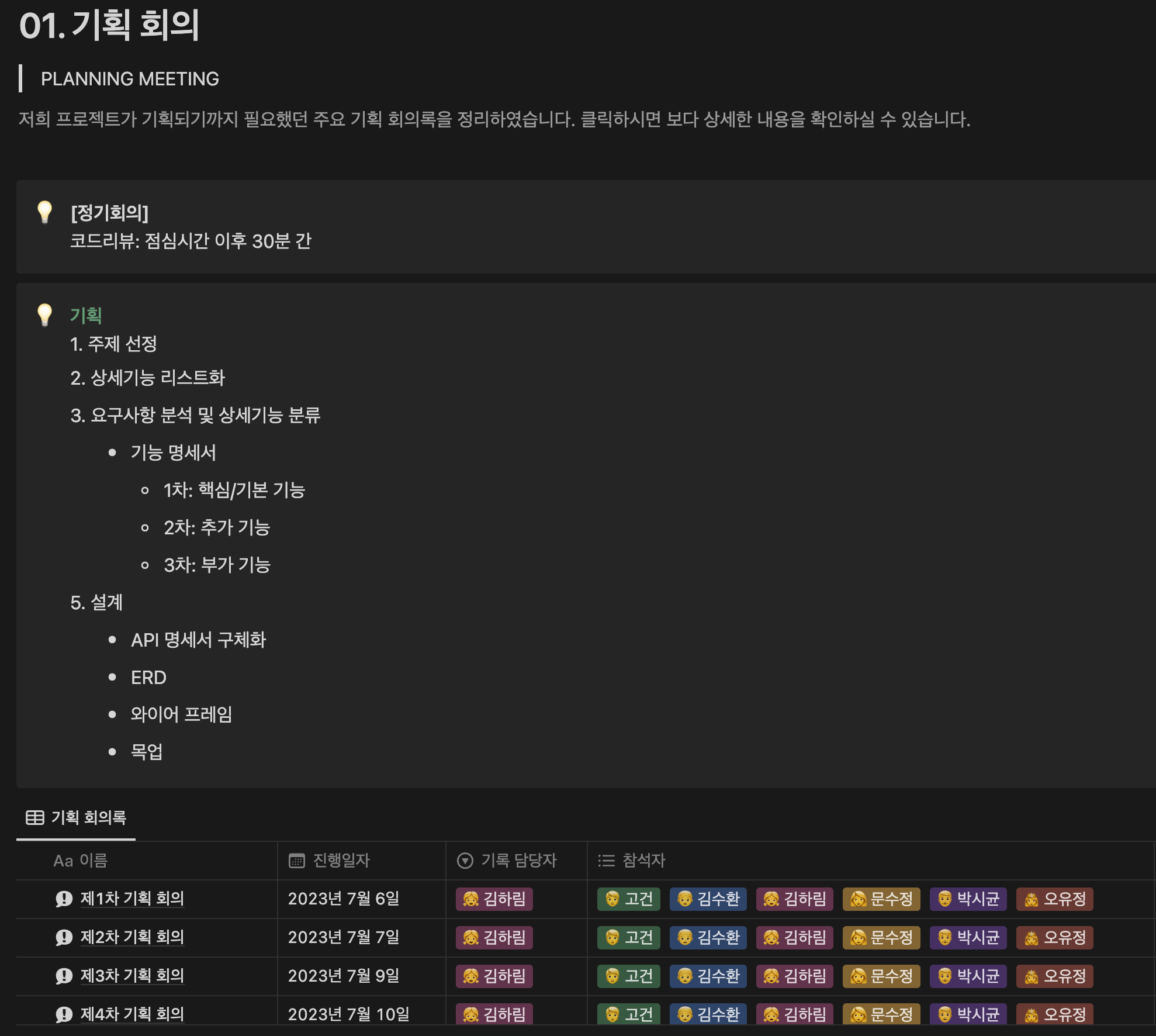The width and height of the screenshot is (1156, 1036).
Task: Open 제1차 기획 회의 page
Action: point(132,899)
